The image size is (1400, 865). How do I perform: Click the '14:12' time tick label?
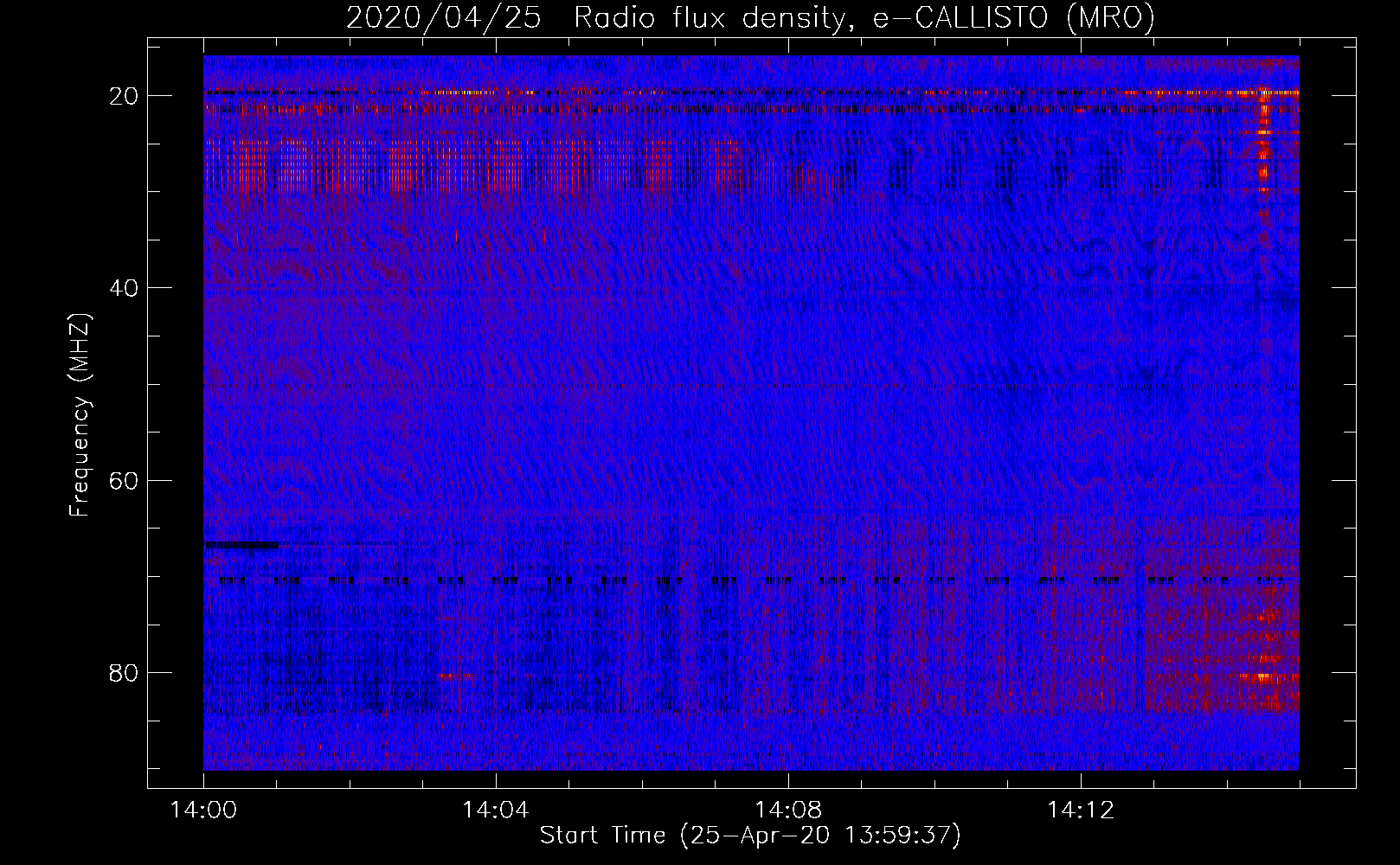(1081, 811)
